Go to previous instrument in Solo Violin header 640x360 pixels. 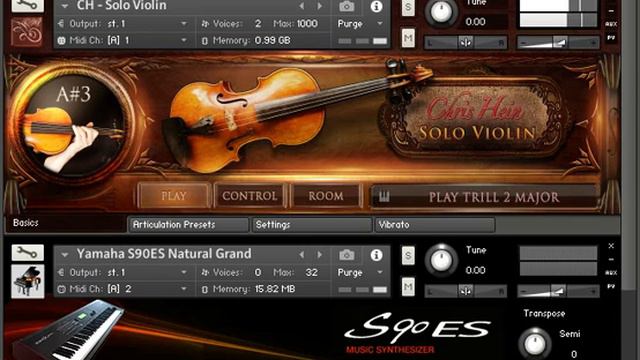302,6
